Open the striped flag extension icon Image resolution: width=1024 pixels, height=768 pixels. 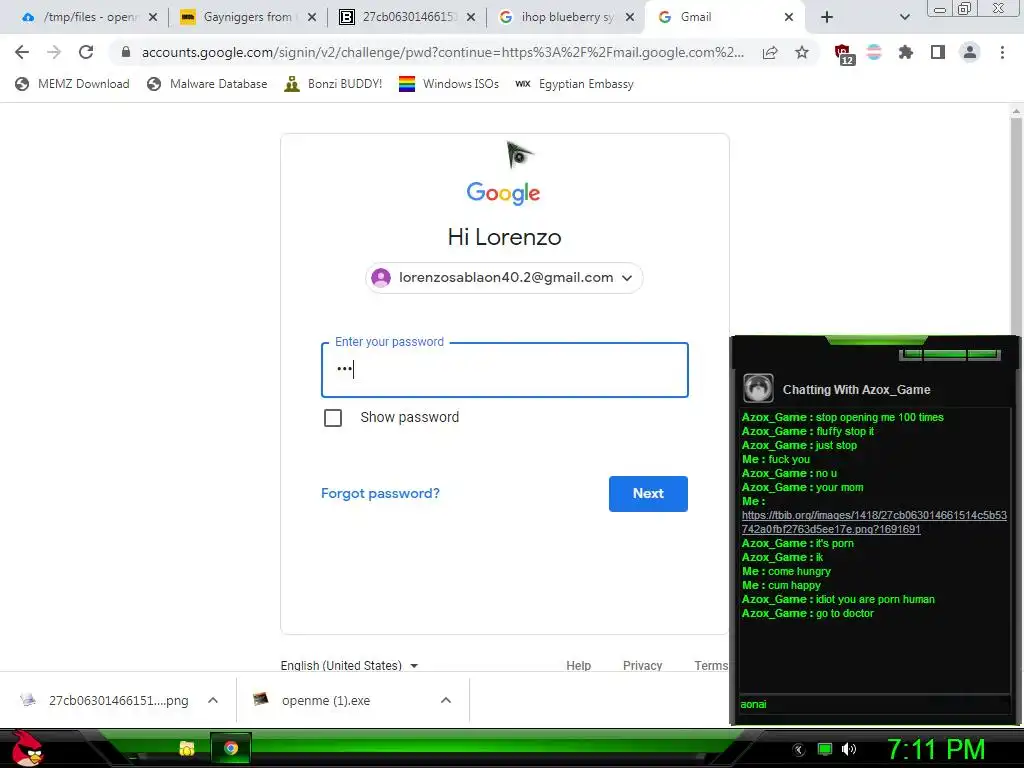(x=874, y=52)
